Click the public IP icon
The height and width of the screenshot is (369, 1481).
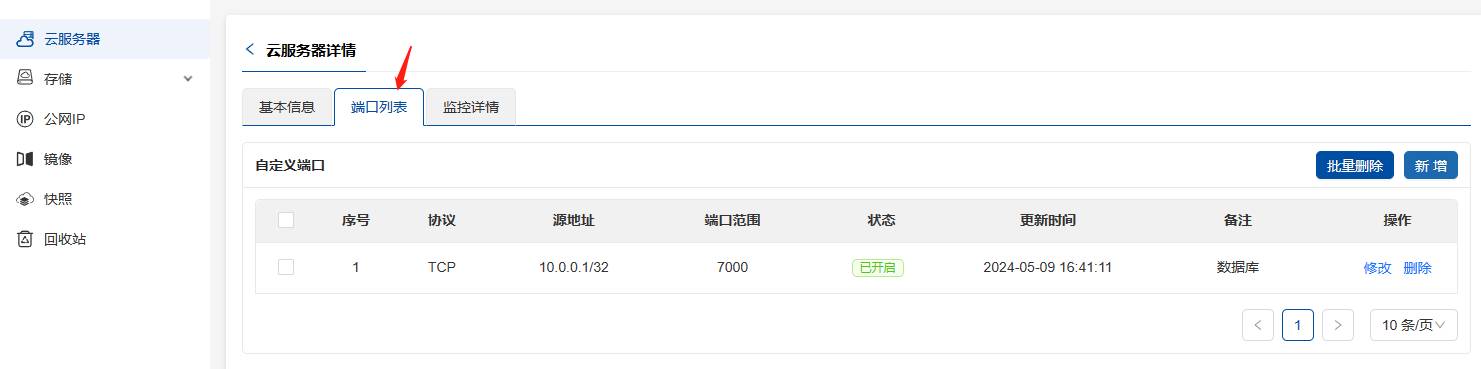(x=26, y=119)
